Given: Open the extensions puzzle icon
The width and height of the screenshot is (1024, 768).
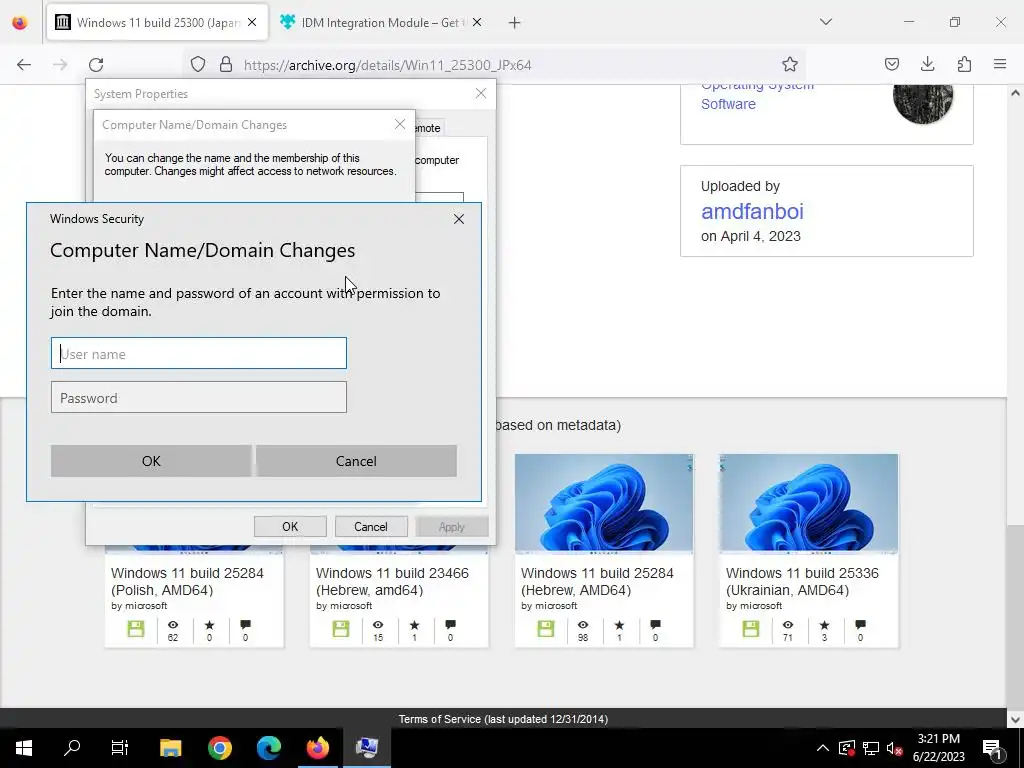Looking at the screenshot, I should coord(964,64).
